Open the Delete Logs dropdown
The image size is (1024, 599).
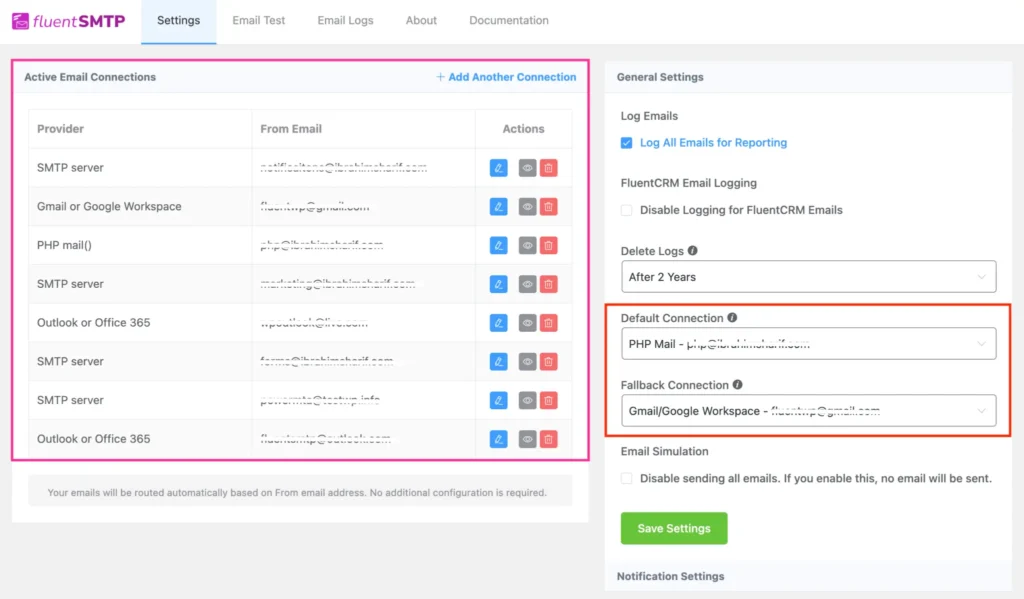point(808,277)
